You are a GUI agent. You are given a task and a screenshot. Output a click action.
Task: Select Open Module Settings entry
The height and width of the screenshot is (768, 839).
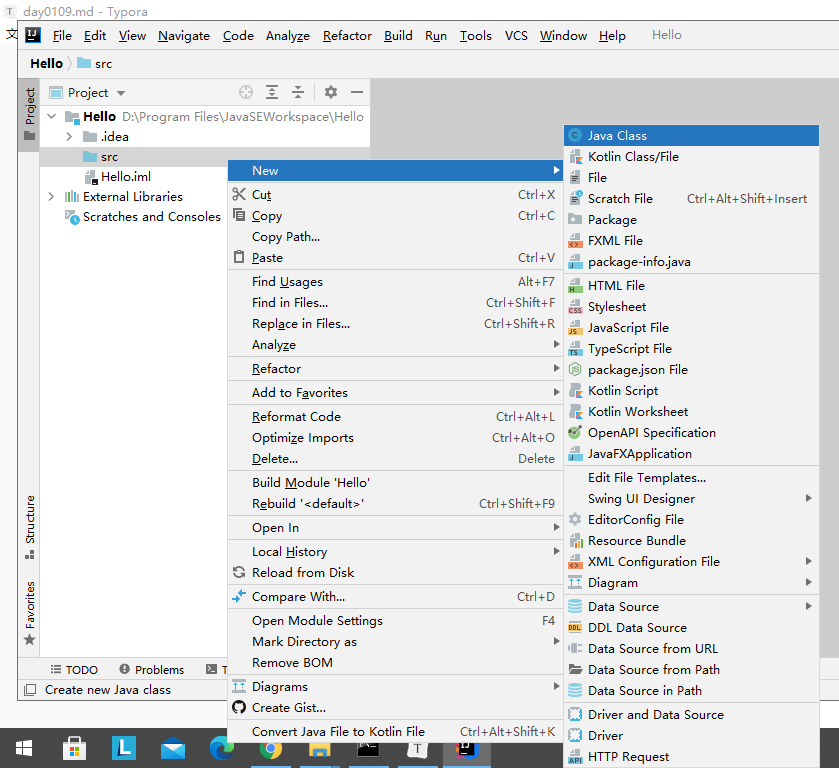point(395,620)
